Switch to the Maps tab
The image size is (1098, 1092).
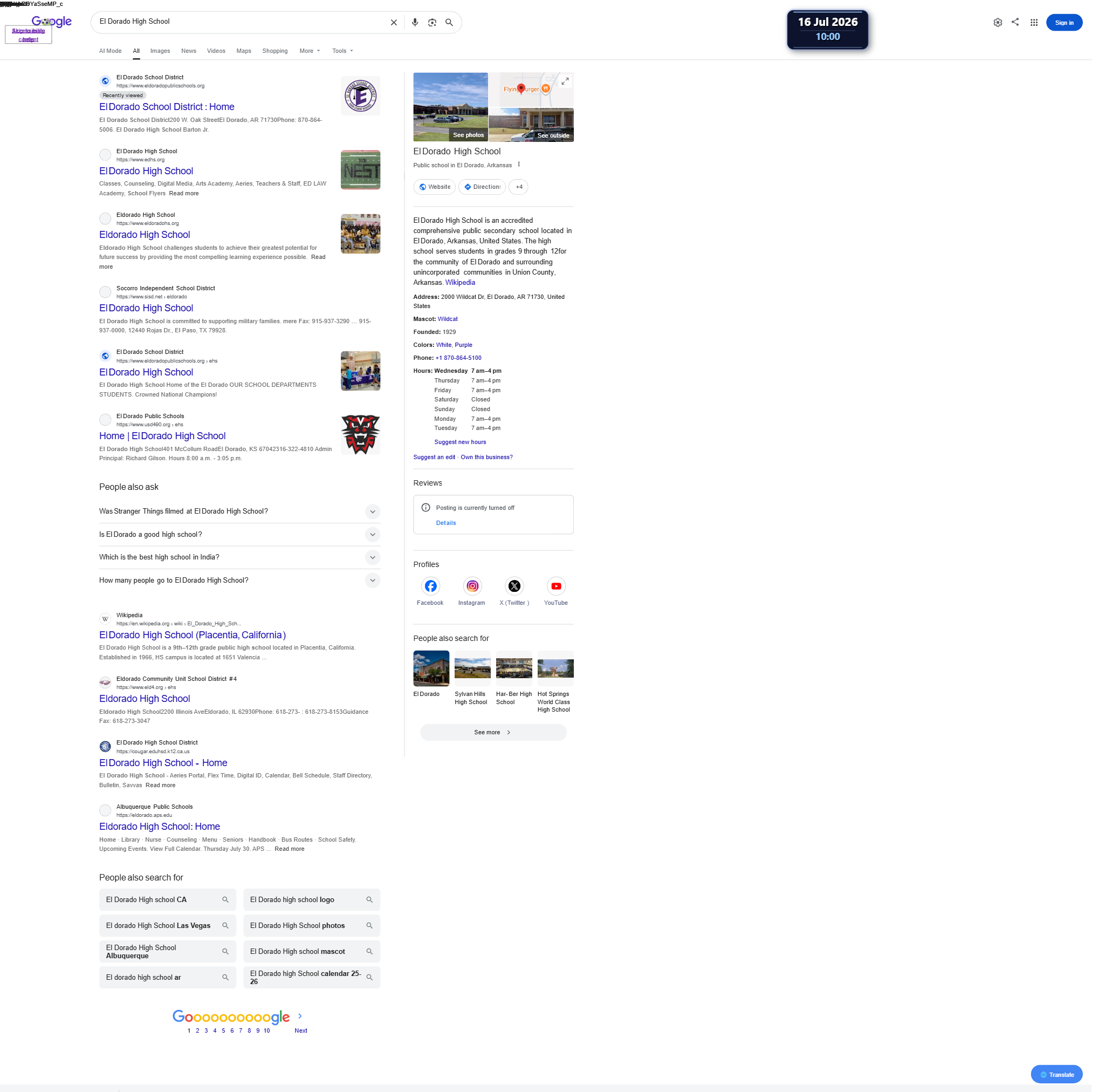pos(245,51)
